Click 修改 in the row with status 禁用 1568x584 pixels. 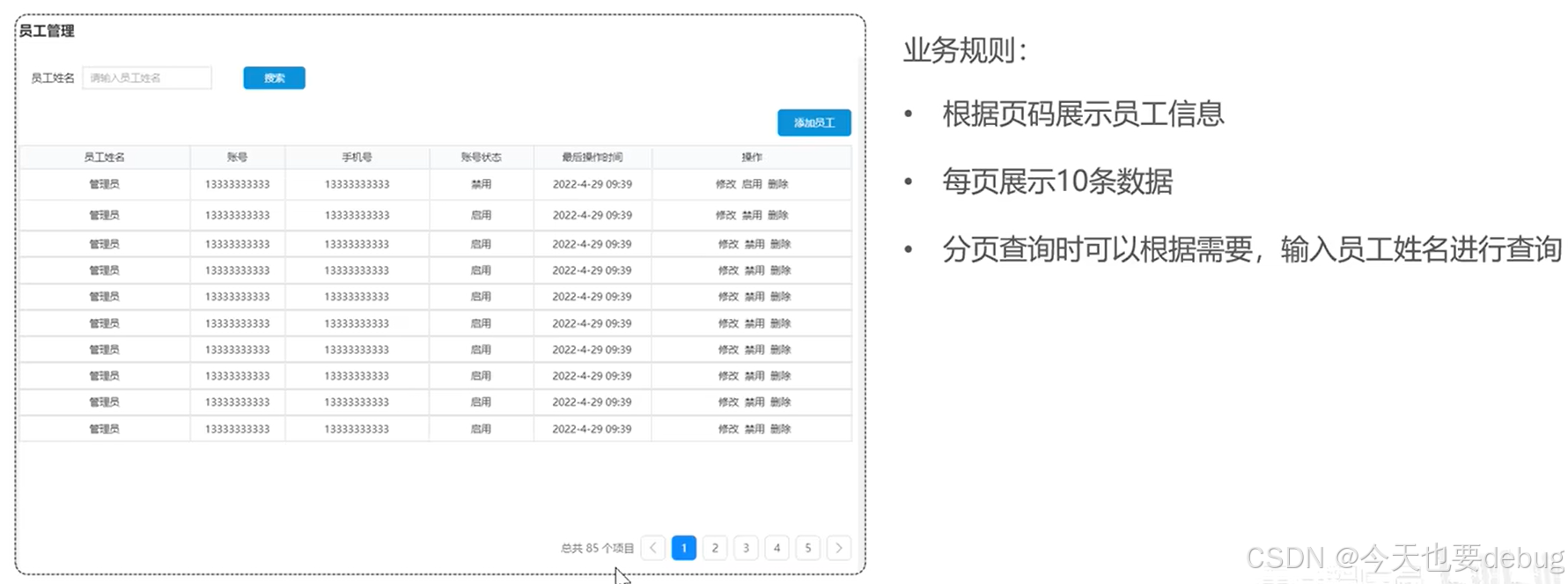[x=725, y=184]
